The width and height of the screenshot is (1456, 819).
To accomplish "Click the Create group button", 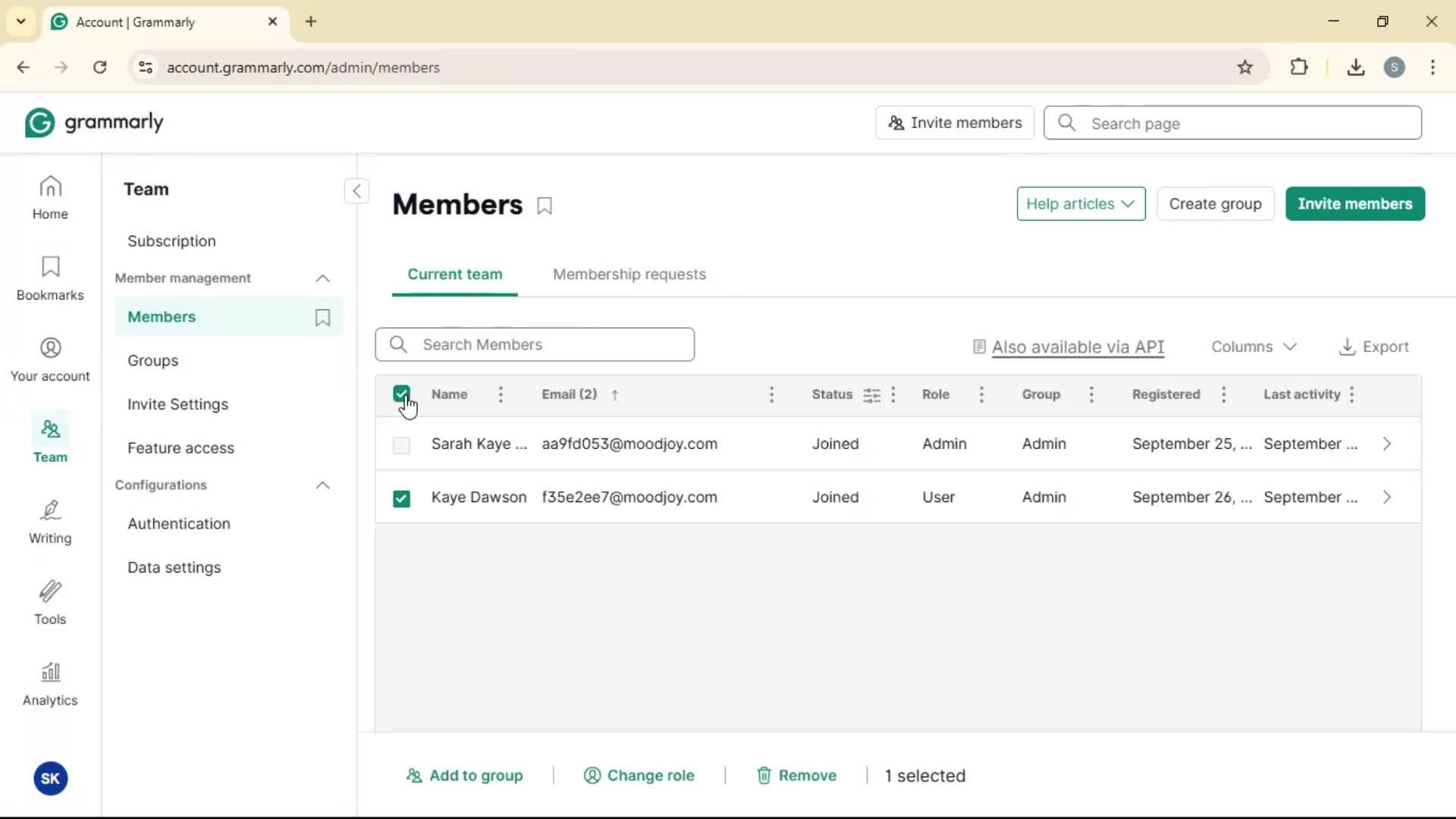I will [x=1215, y=204].
